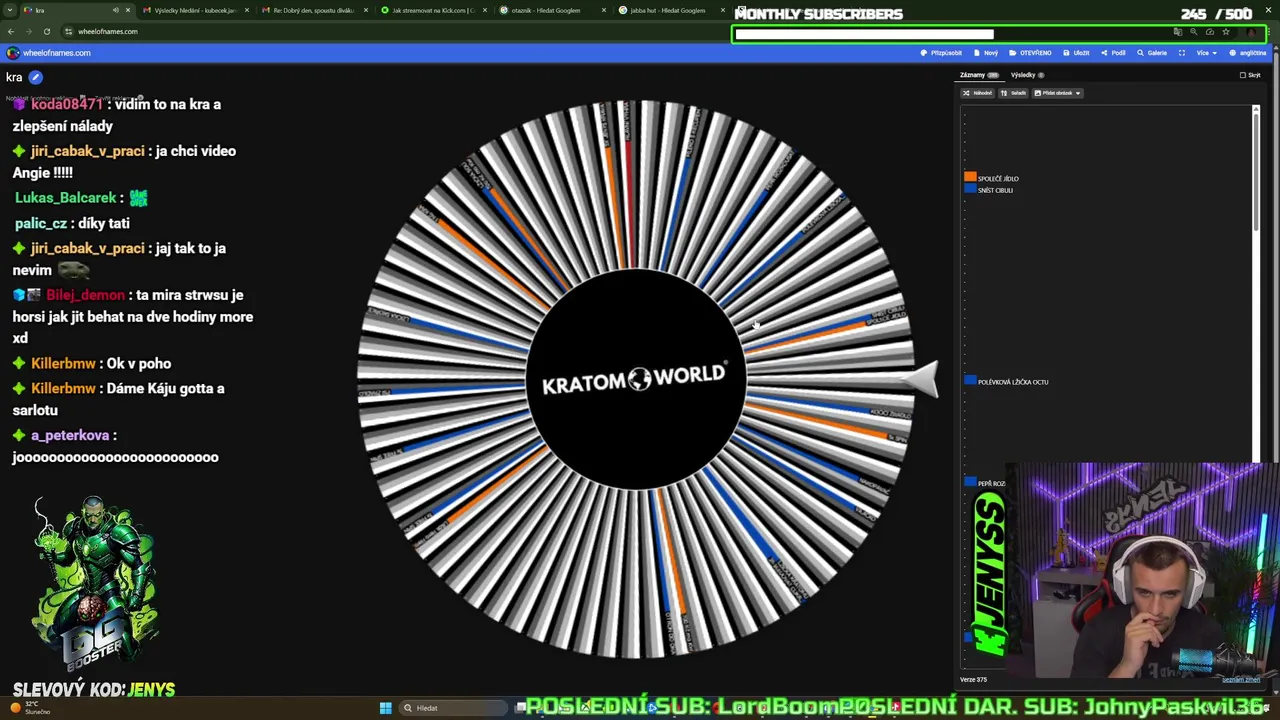Save the wheel with Uložit

1076,53
